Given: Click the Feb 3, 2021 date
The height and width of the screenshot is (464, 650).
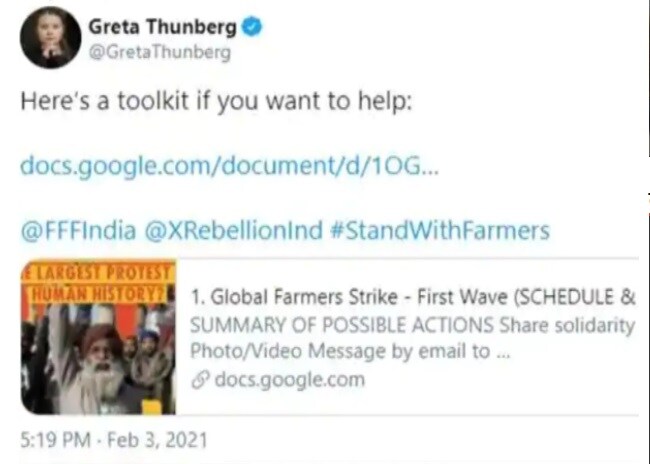Looking at the screenshot, I should tap(157, 440).
